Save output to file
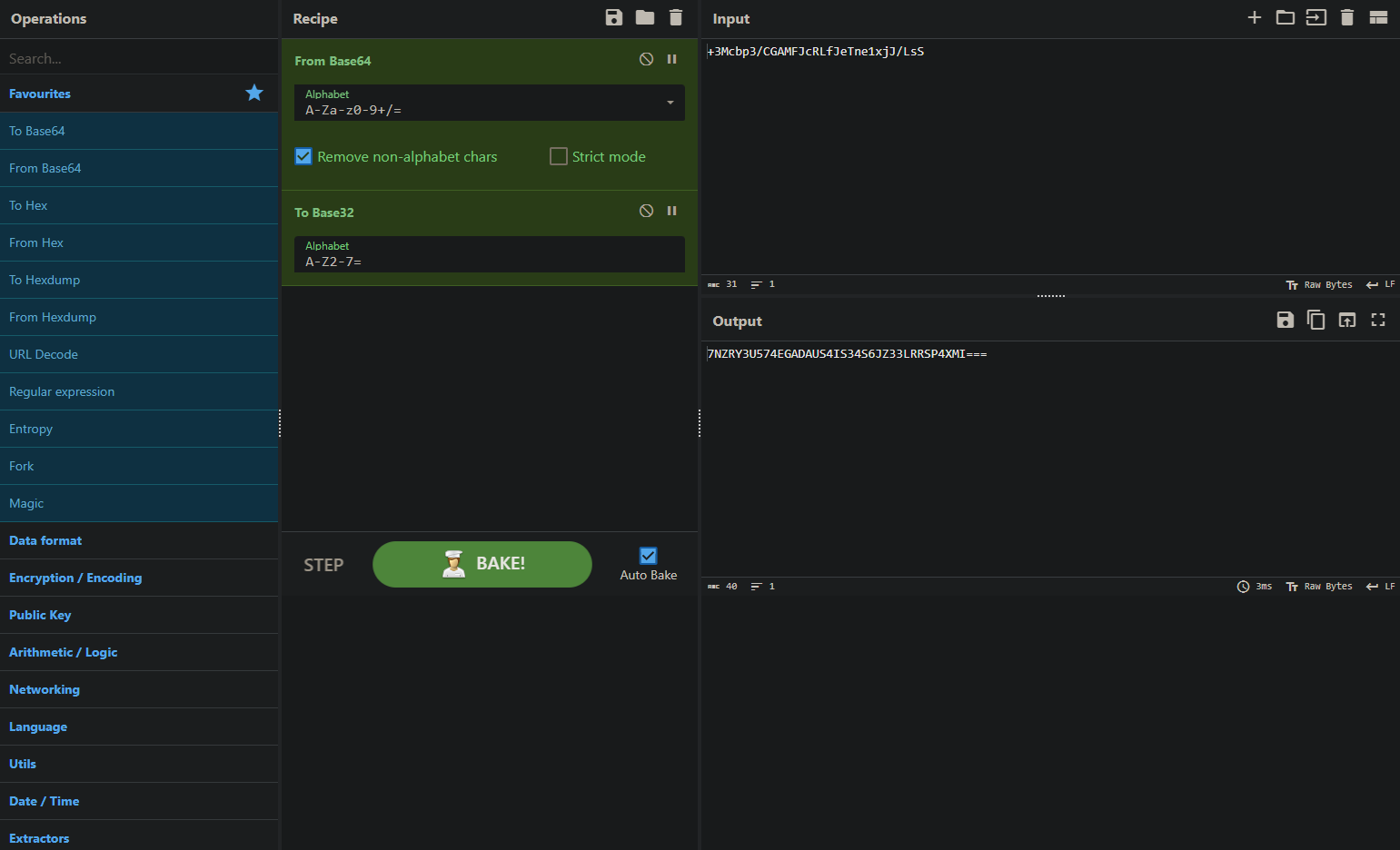The height and width of the screenshot is (850, 1400). pos(1285,320)
